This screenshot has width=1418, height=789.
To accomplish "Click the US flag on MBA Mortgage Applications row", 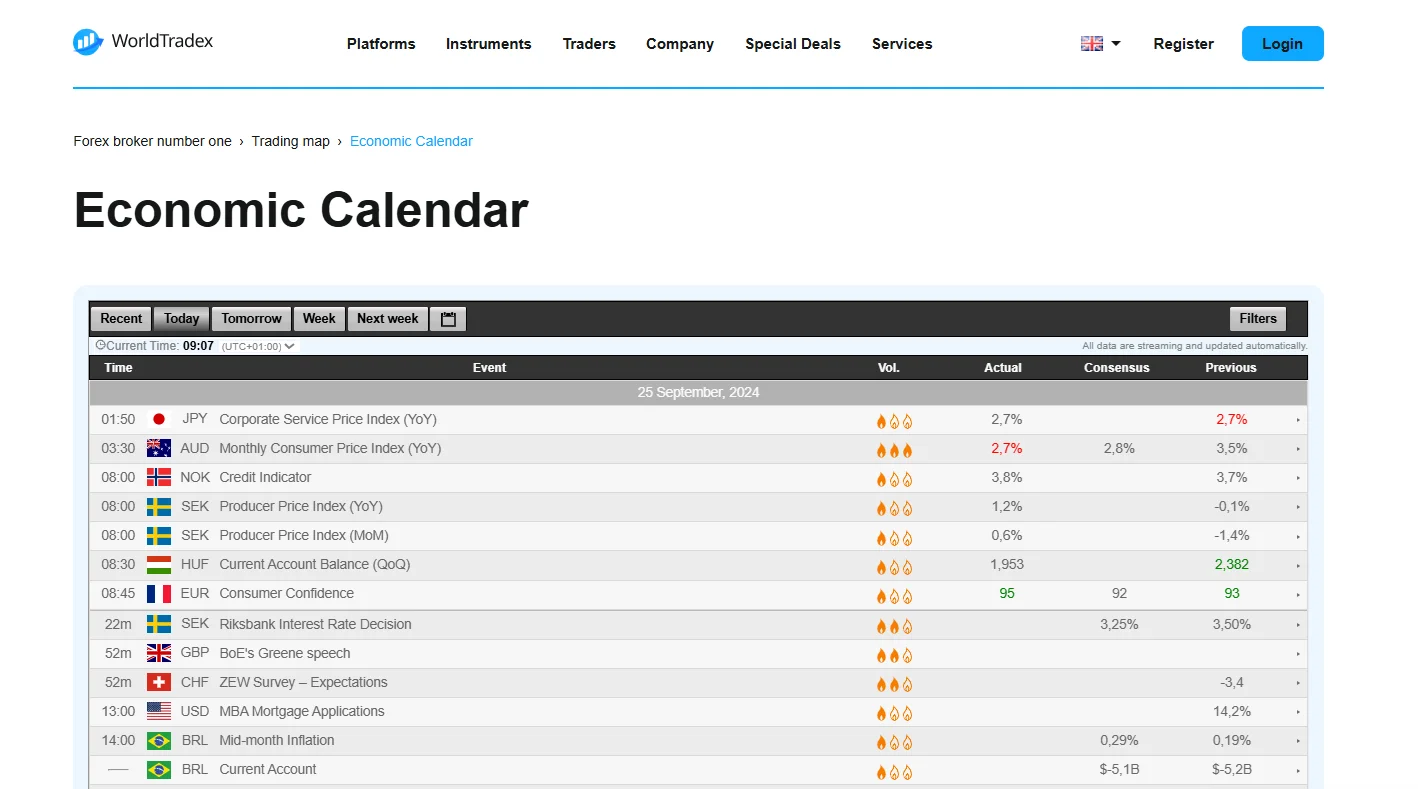I will (159, 711).
